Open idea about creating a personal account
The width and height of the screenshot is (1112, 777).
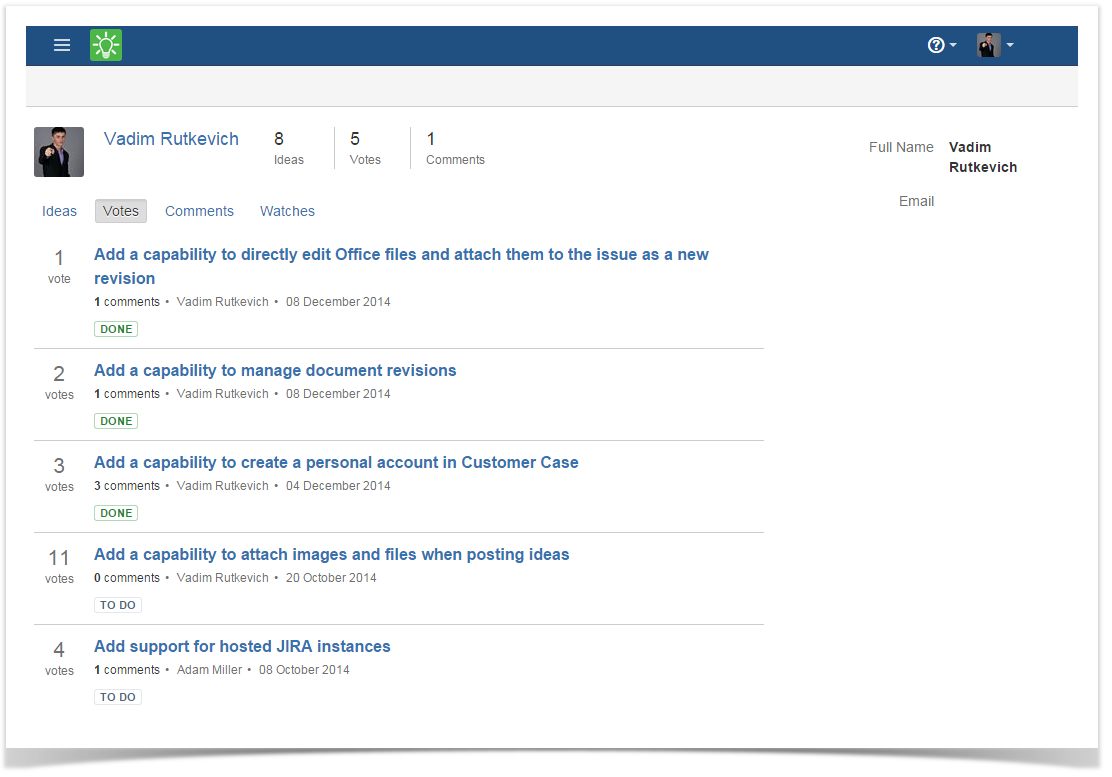coord(336,462)
